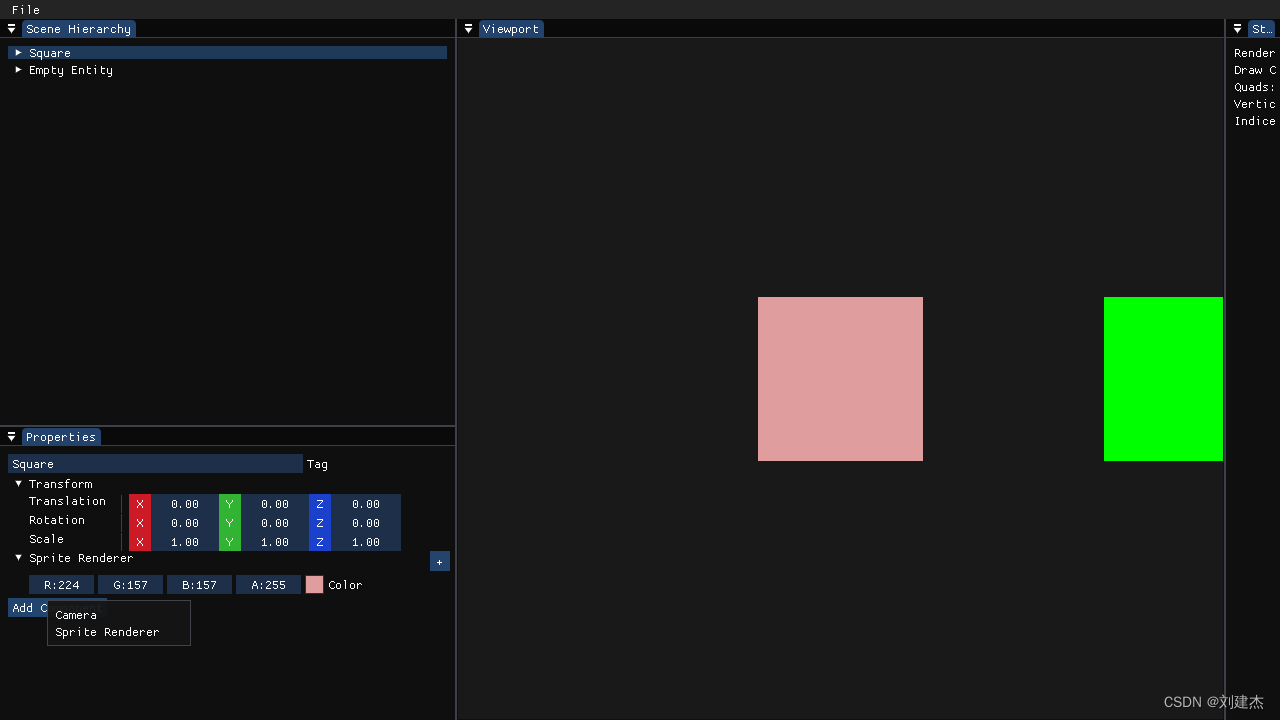The height and width of the screenshot is (720, 1280).
Task: Reset Rotation Z with blue button
Action: pyautogui.click(x=320, y=523)
